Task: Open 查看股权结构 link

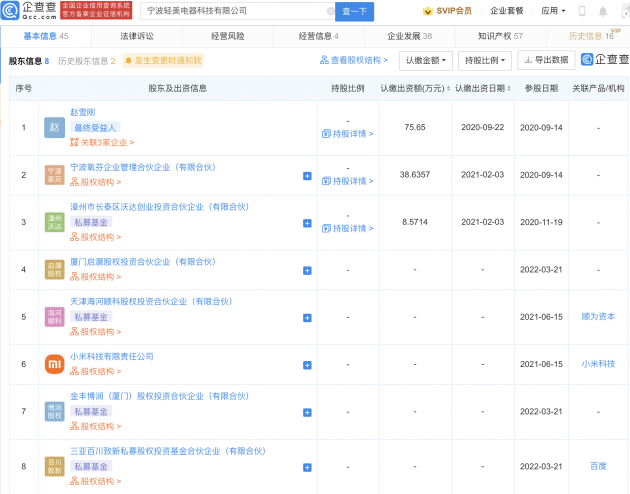Action: (354, 60)
